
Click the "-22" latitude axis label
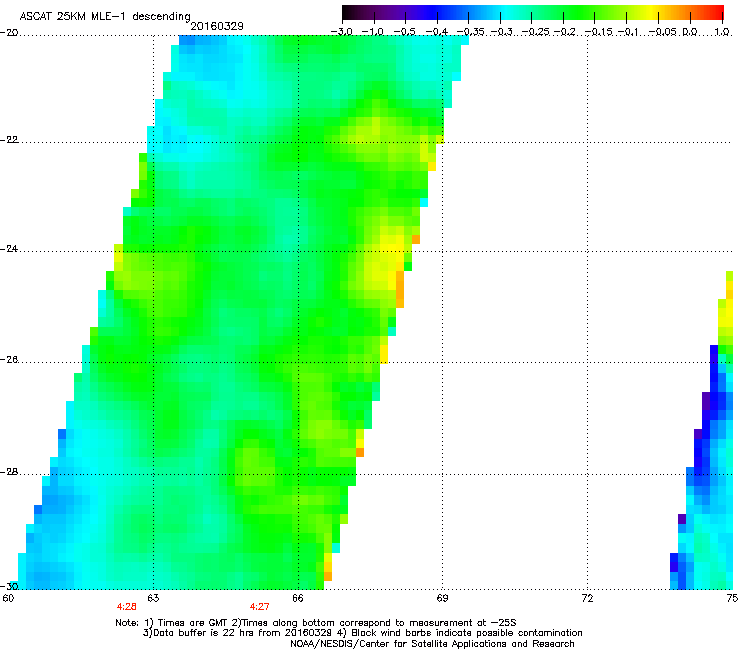[9, 140]
